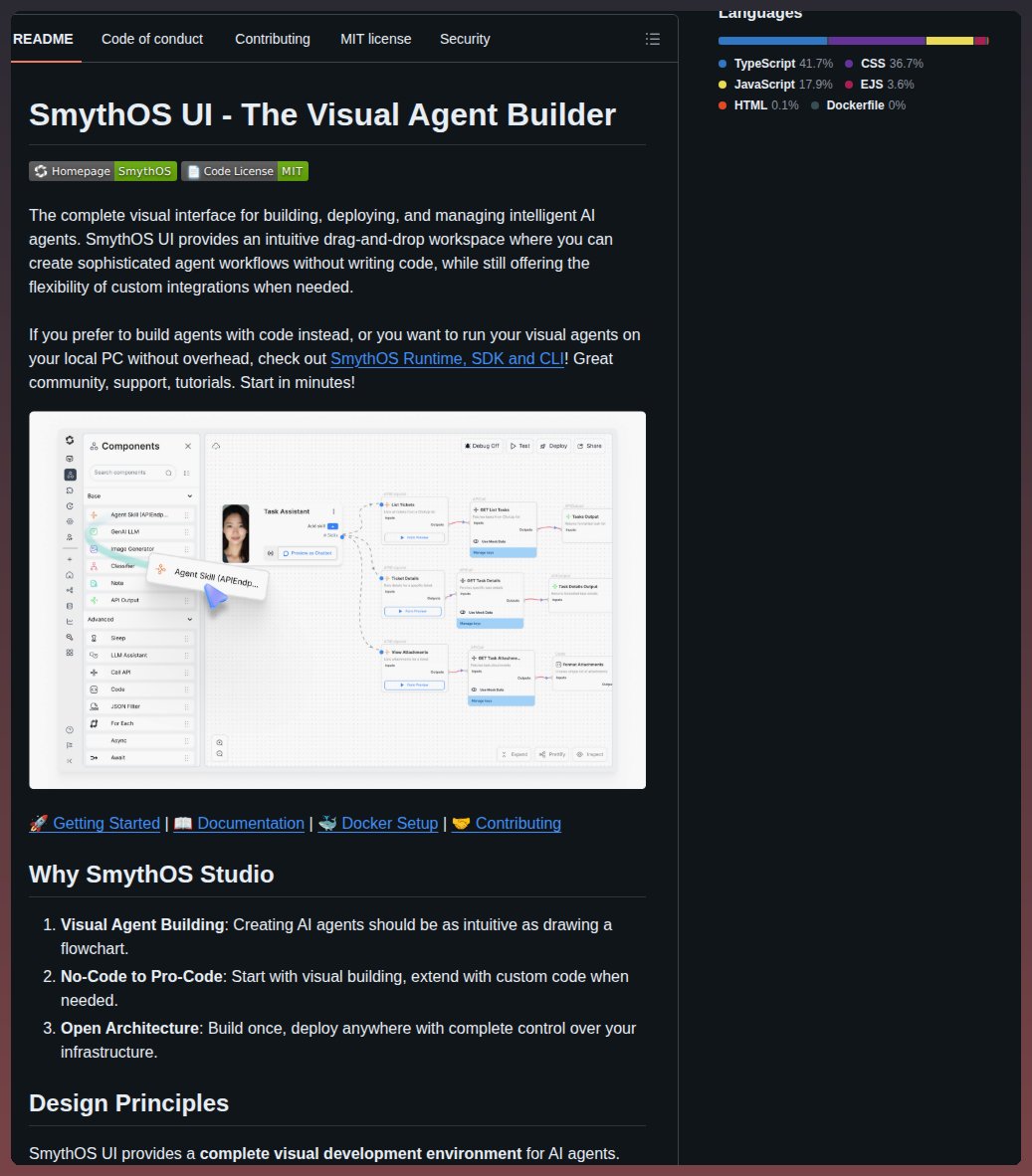Switch to Code of conduct tab
This screenshot has width=1032, height=1176.
pyautogui.click(x=152, y=39)
